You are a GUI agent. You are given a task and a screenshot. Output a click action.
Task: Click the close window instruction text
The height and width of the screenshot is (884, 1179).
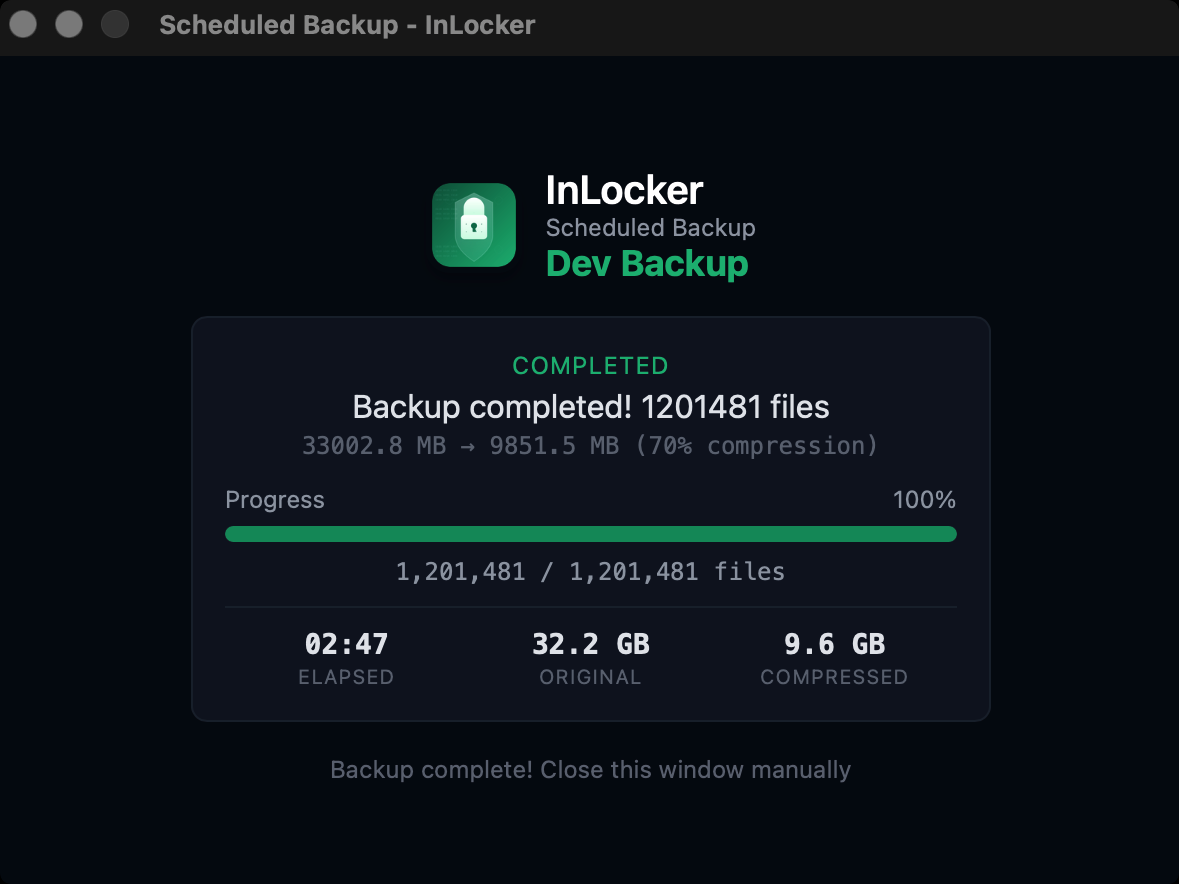click(x=590, y=770)
